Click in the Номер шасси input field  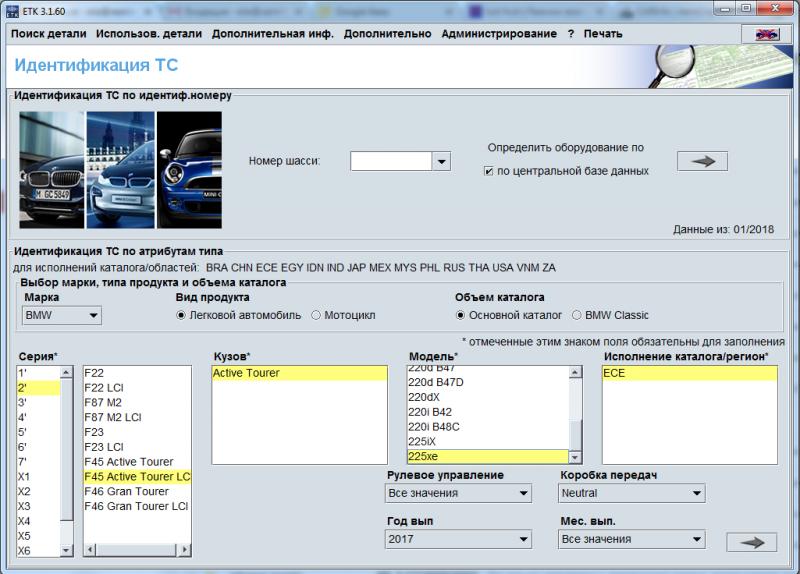[x=391, y=162]
